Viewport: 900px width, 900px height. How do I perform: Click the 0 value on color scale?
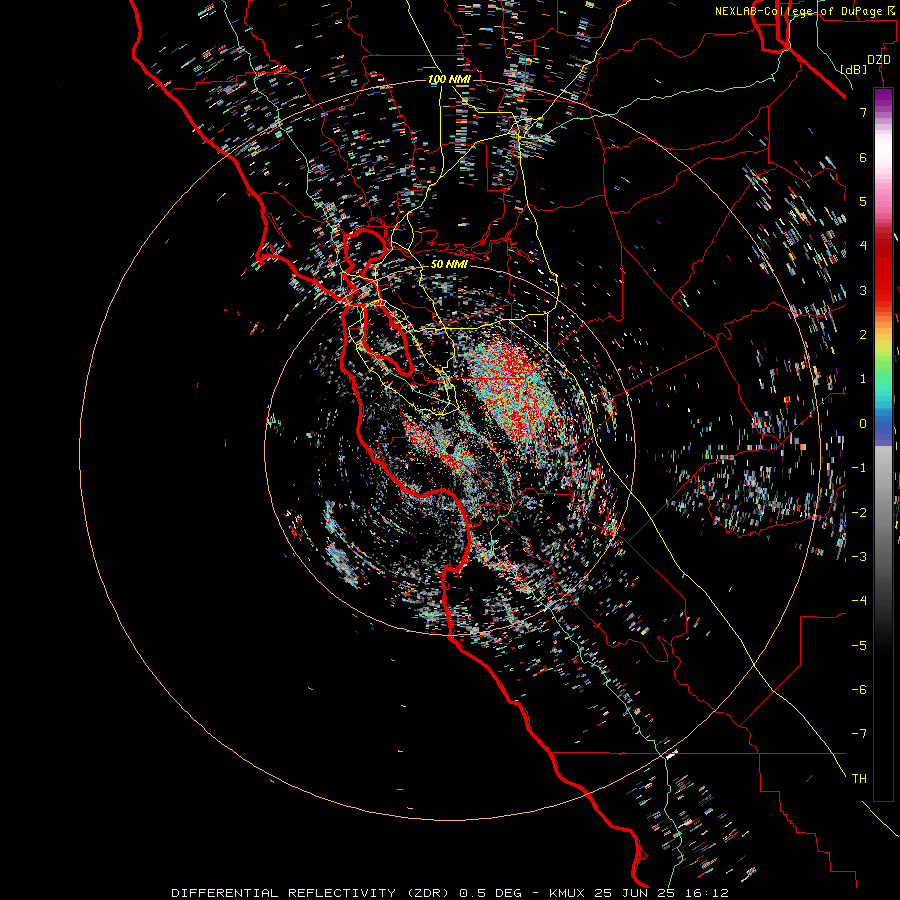tap(863, 424)
